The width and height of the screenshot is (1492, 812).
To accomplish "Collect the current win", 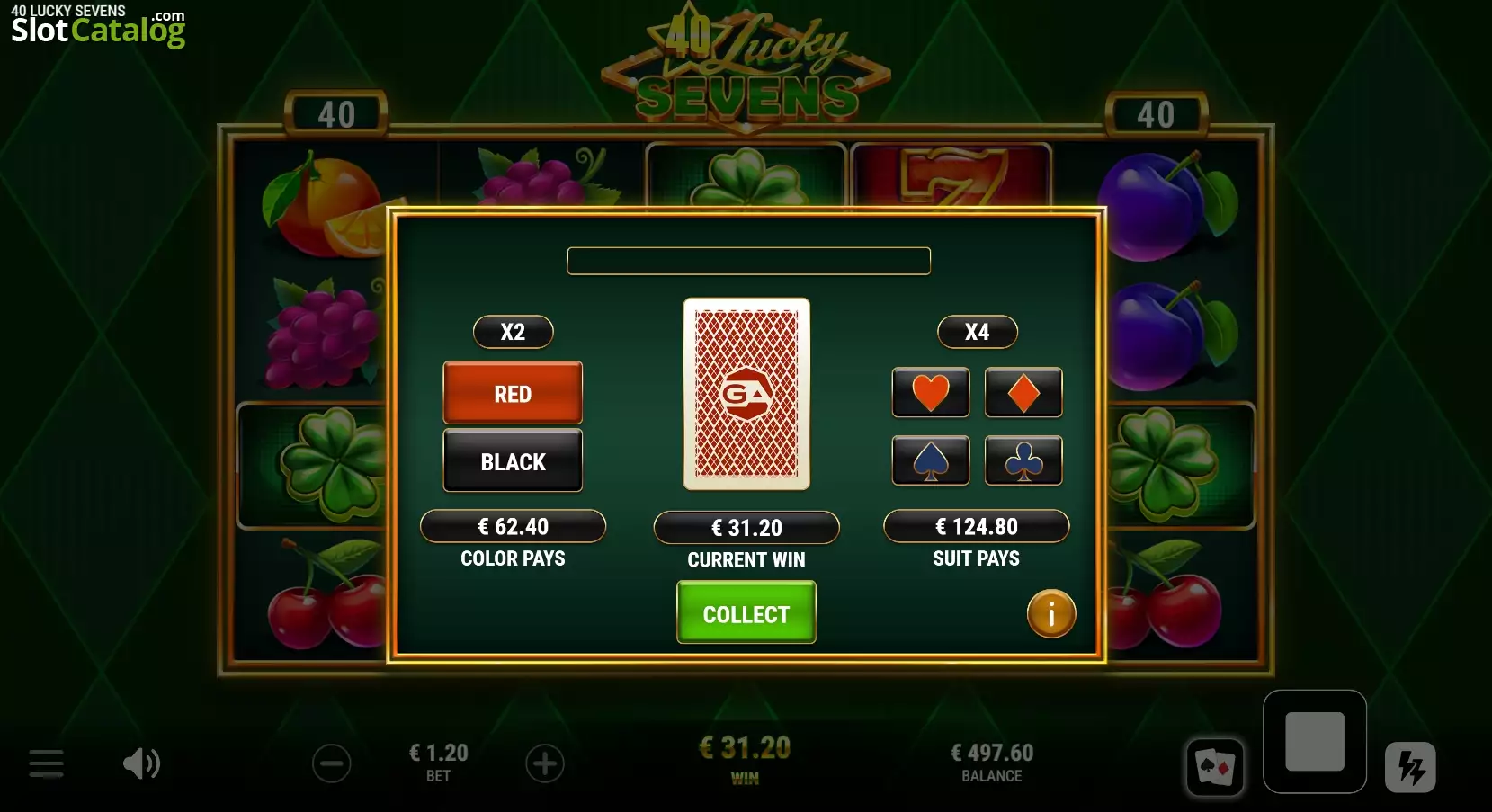I will tap(746, 612).
